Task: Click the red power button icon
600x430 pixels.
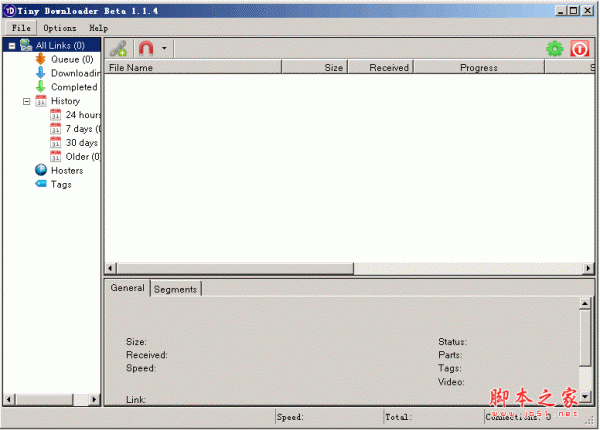Action: (579, 49)
